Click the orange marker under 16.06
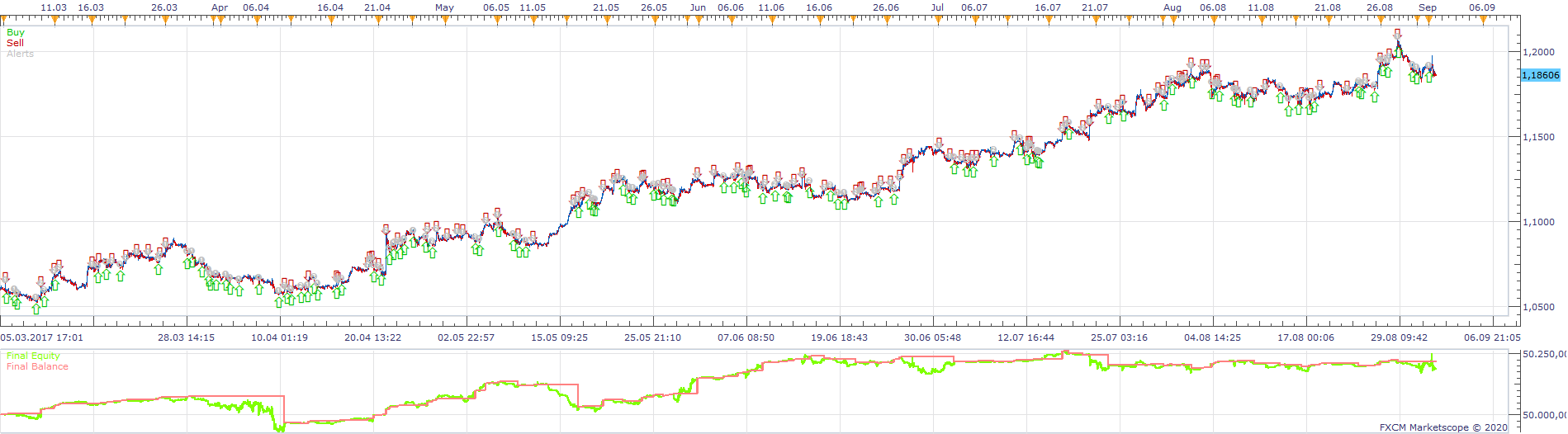Image resolution: width=1568 pixels, height=434 pixels. (819, 20)
